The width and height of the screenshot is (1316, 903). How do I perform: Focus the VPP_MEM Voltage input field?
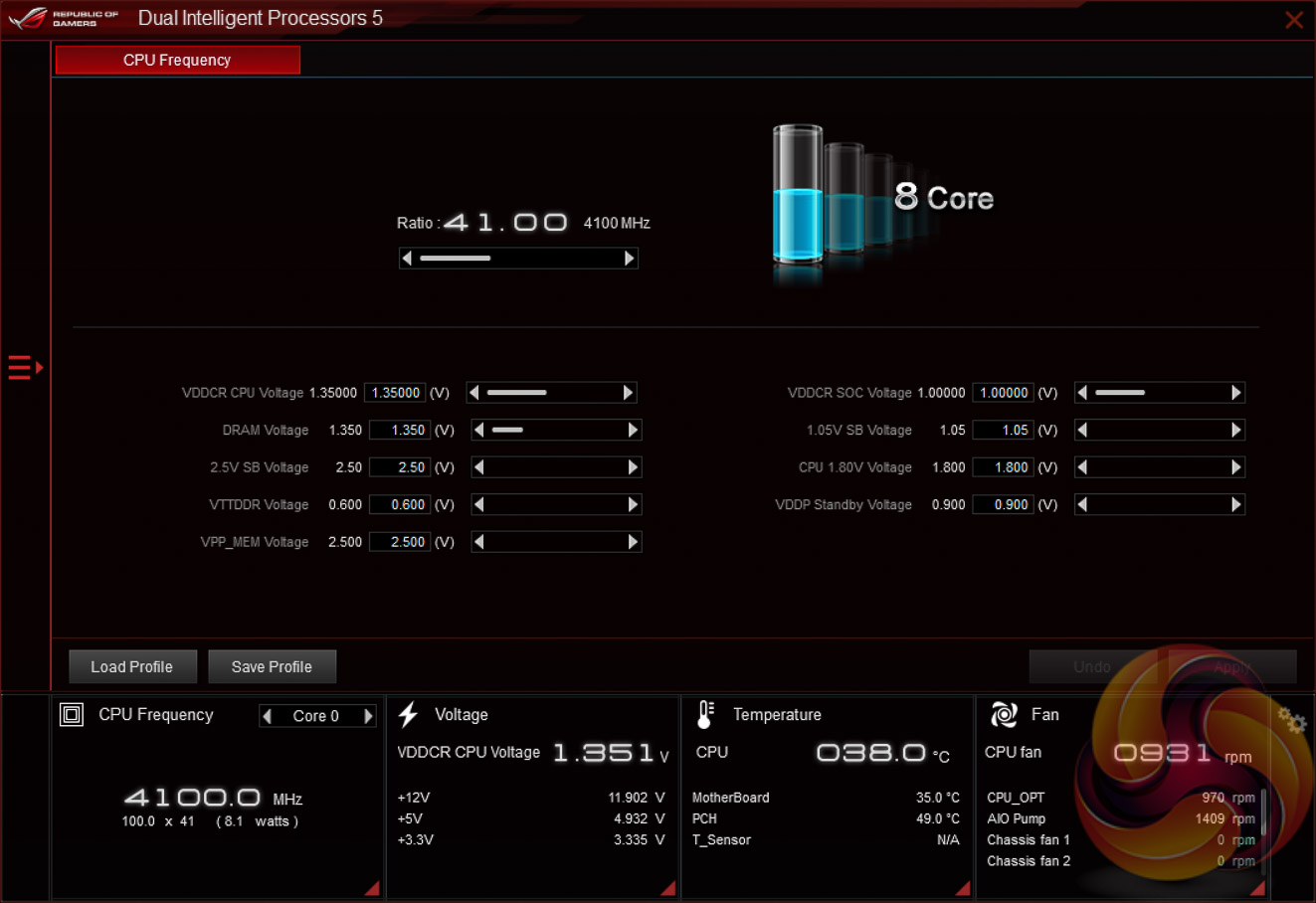tap(400, 542)
